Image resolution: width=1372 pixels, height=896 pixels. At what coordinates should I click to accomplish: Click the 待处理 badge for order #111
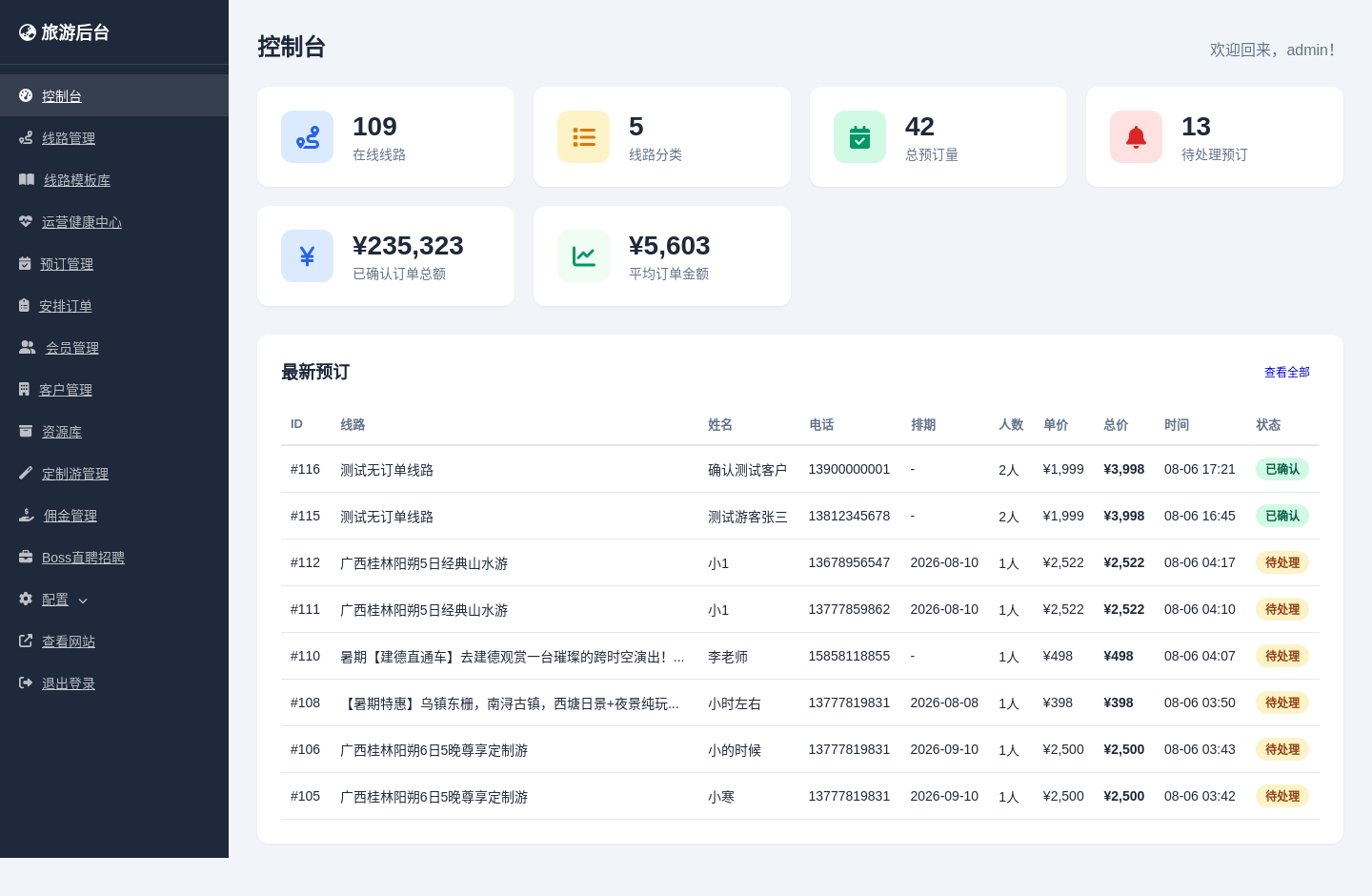(x=1282, y=609)
